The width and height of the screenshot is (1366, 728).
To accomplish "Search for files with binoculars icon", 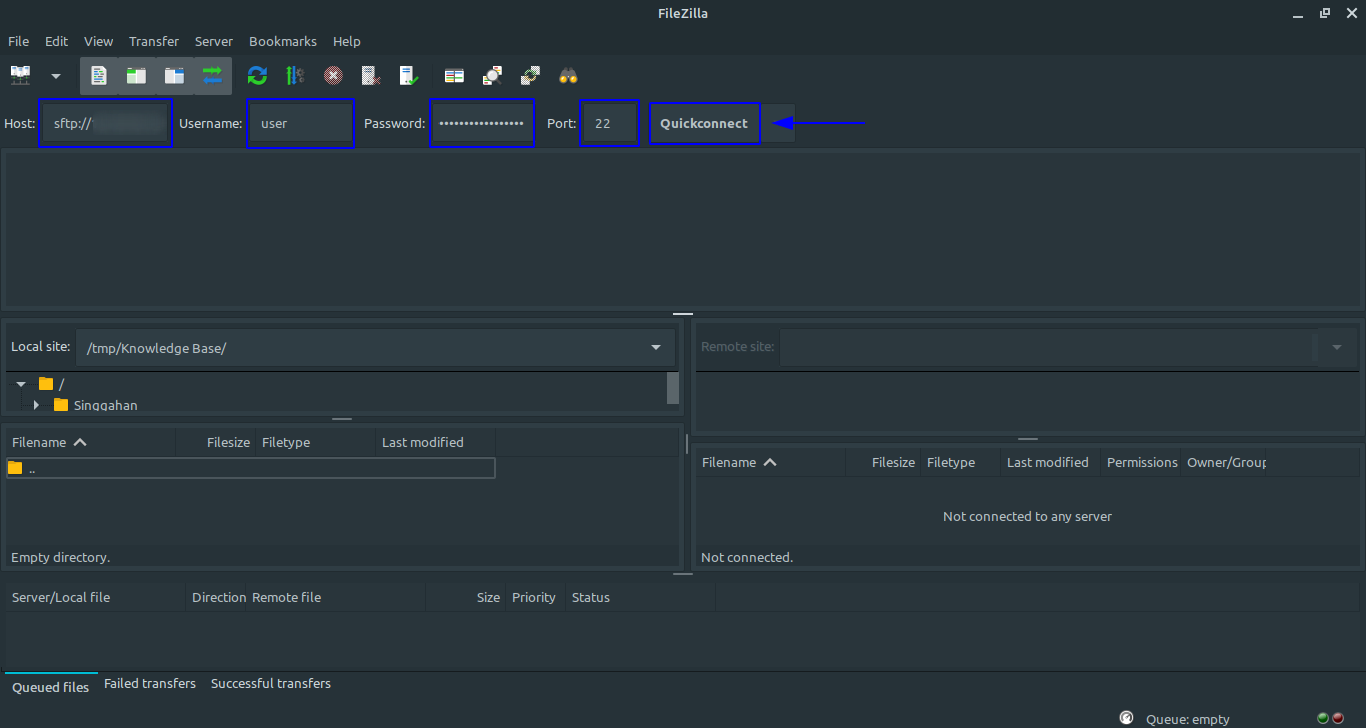I will coord(568,76).
